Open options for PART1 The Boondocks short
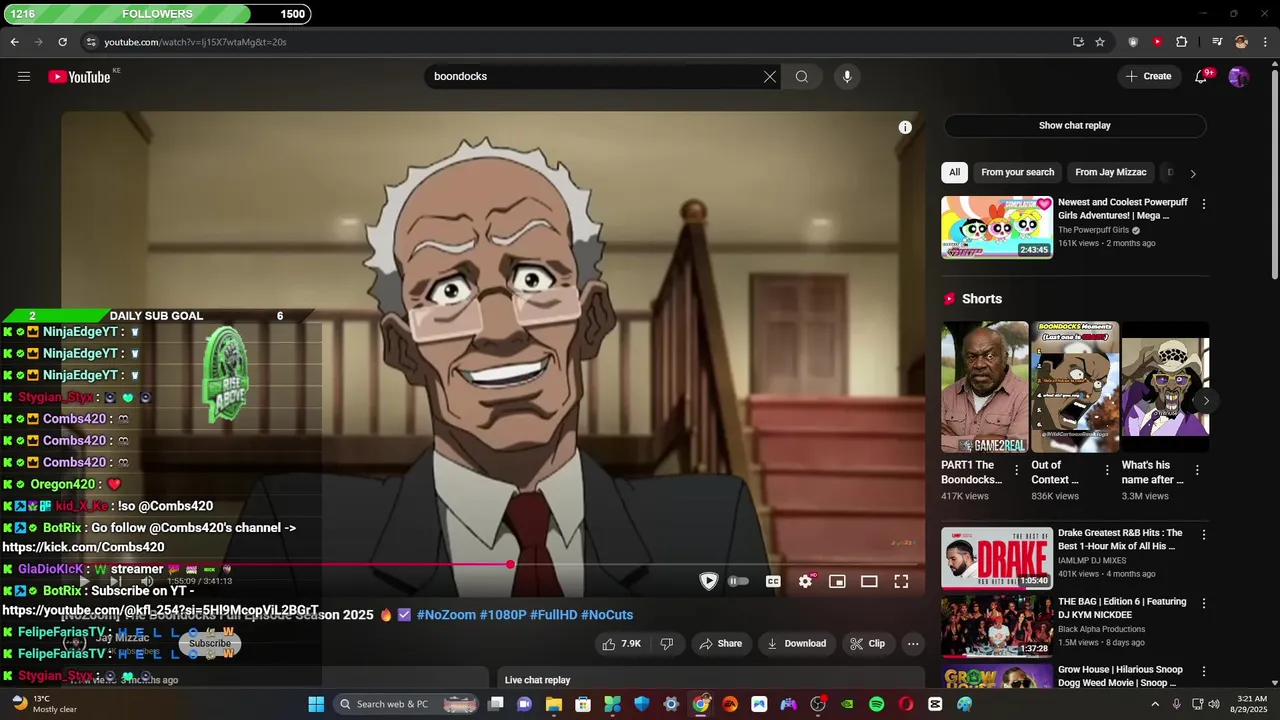This screenshot has height=720, width=1280. tap(1017, 470)
